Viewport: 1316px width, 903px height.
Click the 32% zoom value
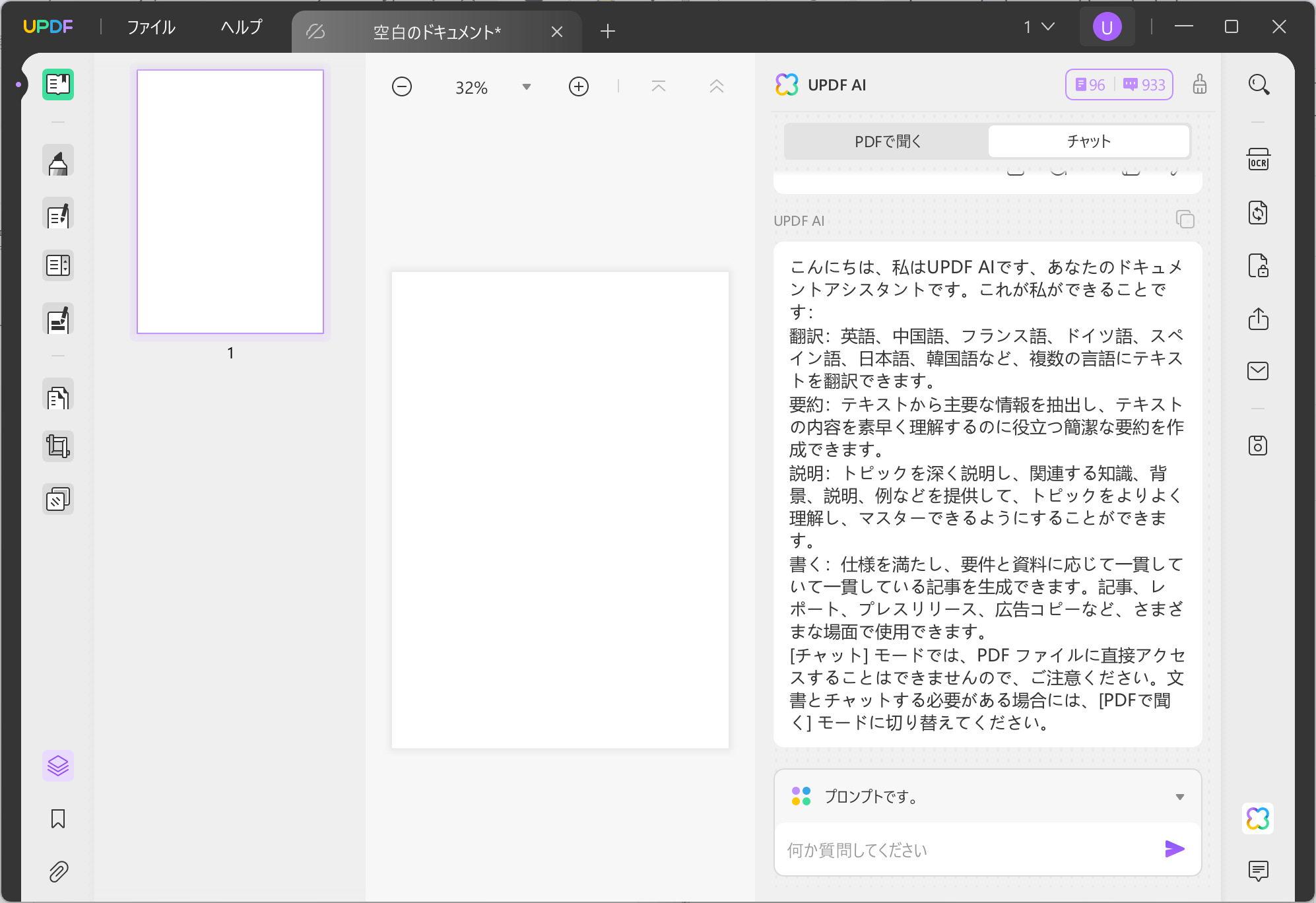coord(471,87)
